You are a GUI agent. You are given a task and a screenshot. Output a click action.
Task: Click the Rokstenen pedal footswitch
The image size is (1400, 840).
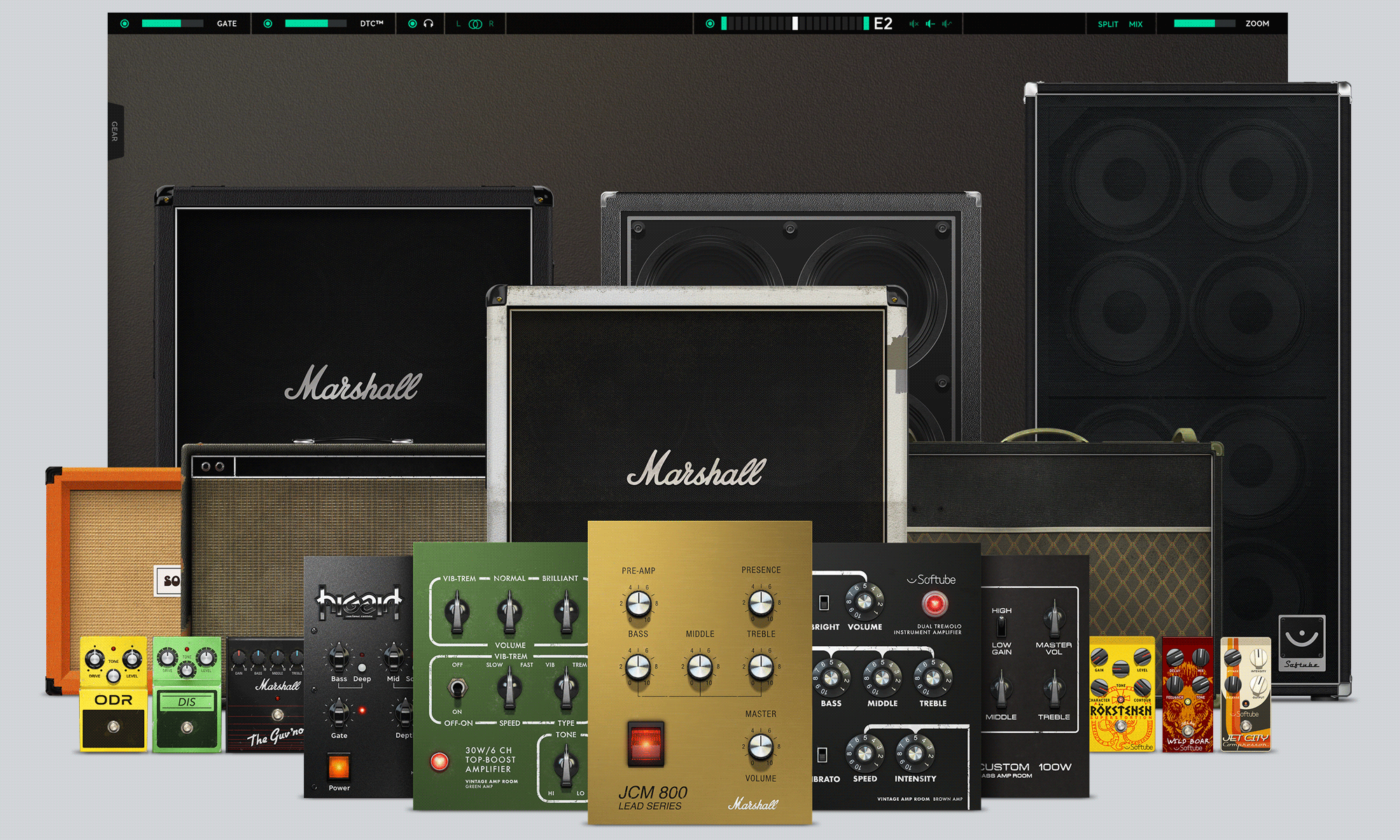pos(1121,727)
